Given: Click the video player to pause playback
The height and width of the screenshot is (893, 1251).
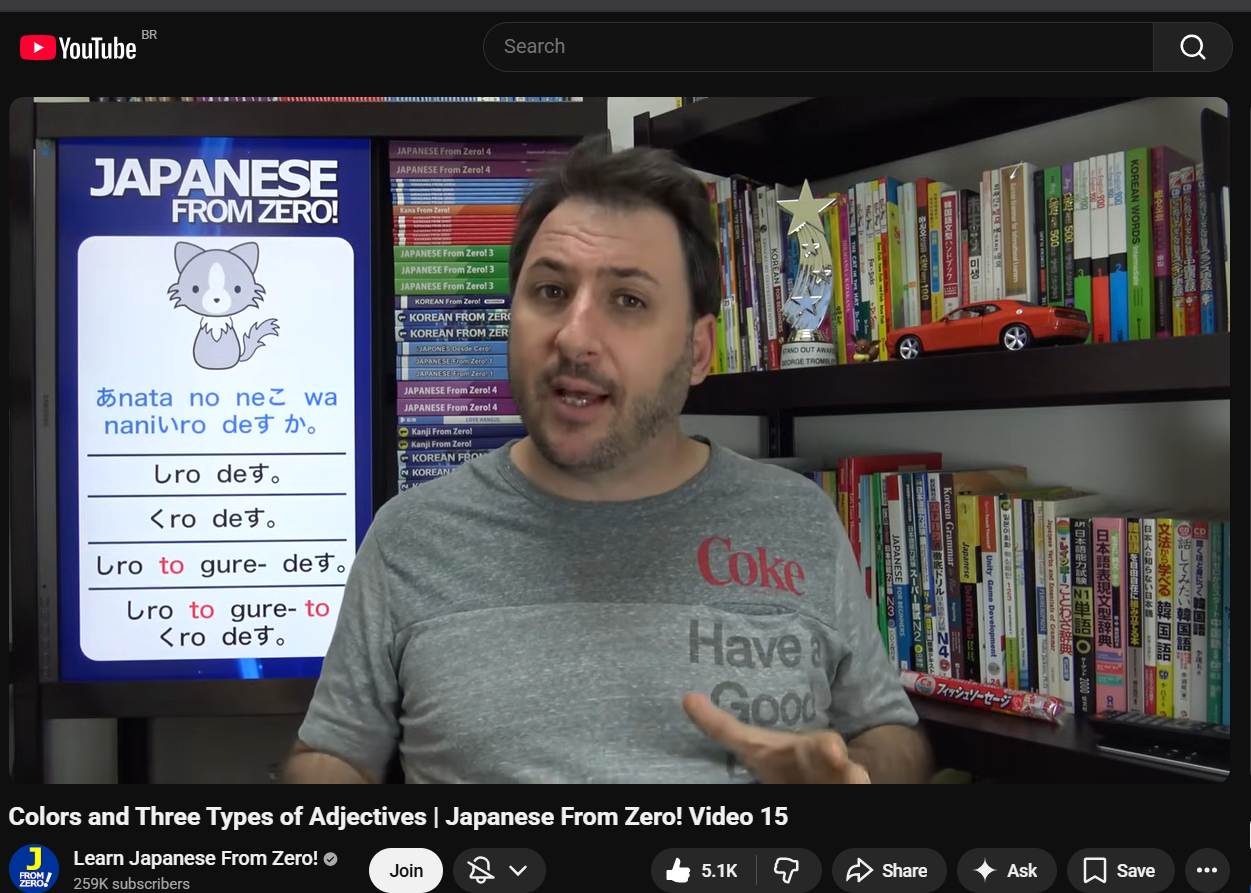Looking at the screenshot, I should [x=619, y=440].
